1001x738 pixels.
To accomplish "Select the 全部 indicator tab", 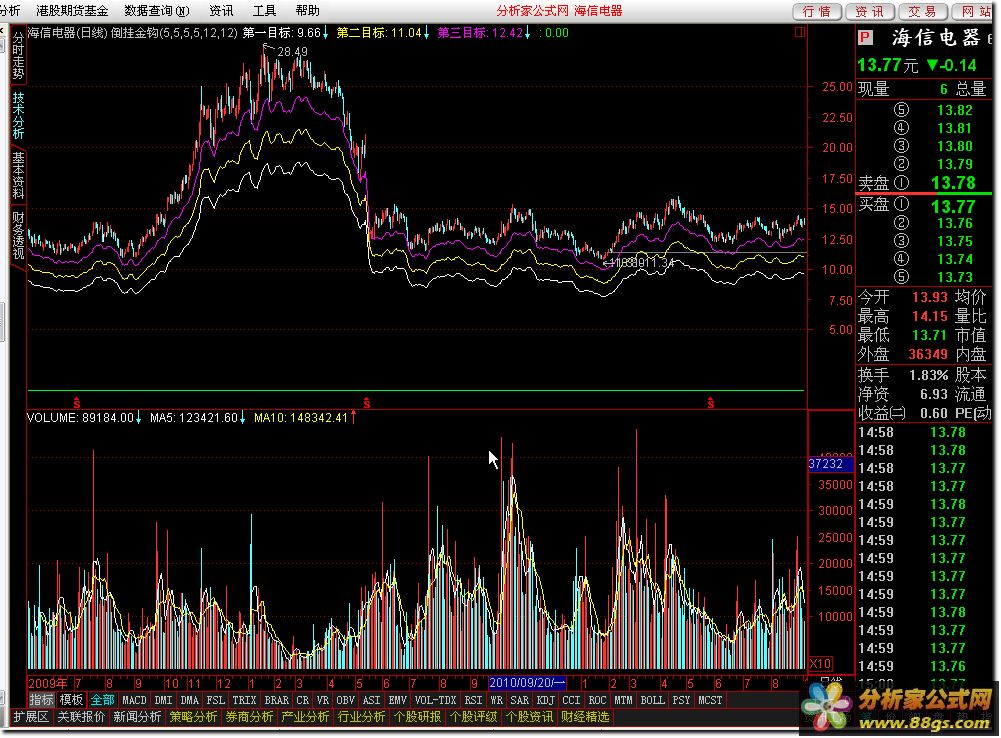I will click(x=102, y=700).
